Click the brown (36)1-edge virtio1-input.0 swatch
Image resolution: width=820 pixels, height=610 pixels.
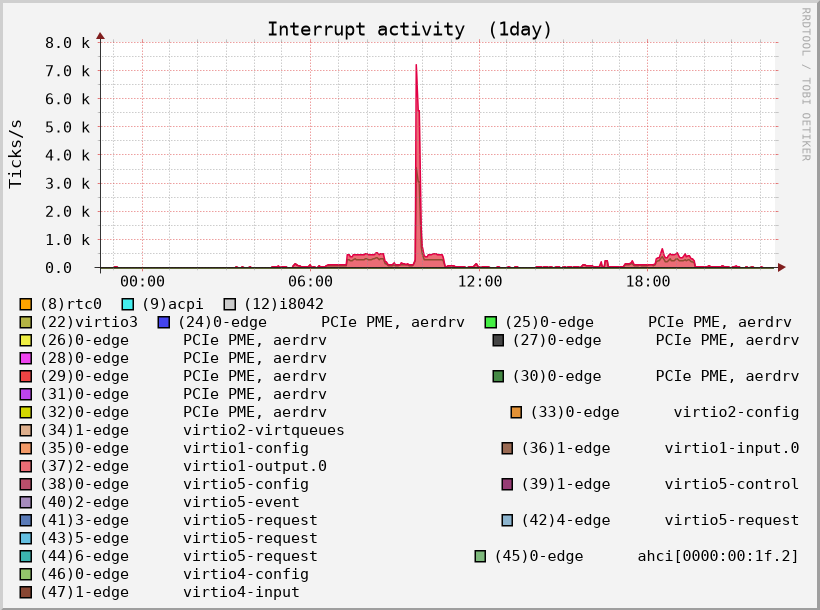[508, 448]
